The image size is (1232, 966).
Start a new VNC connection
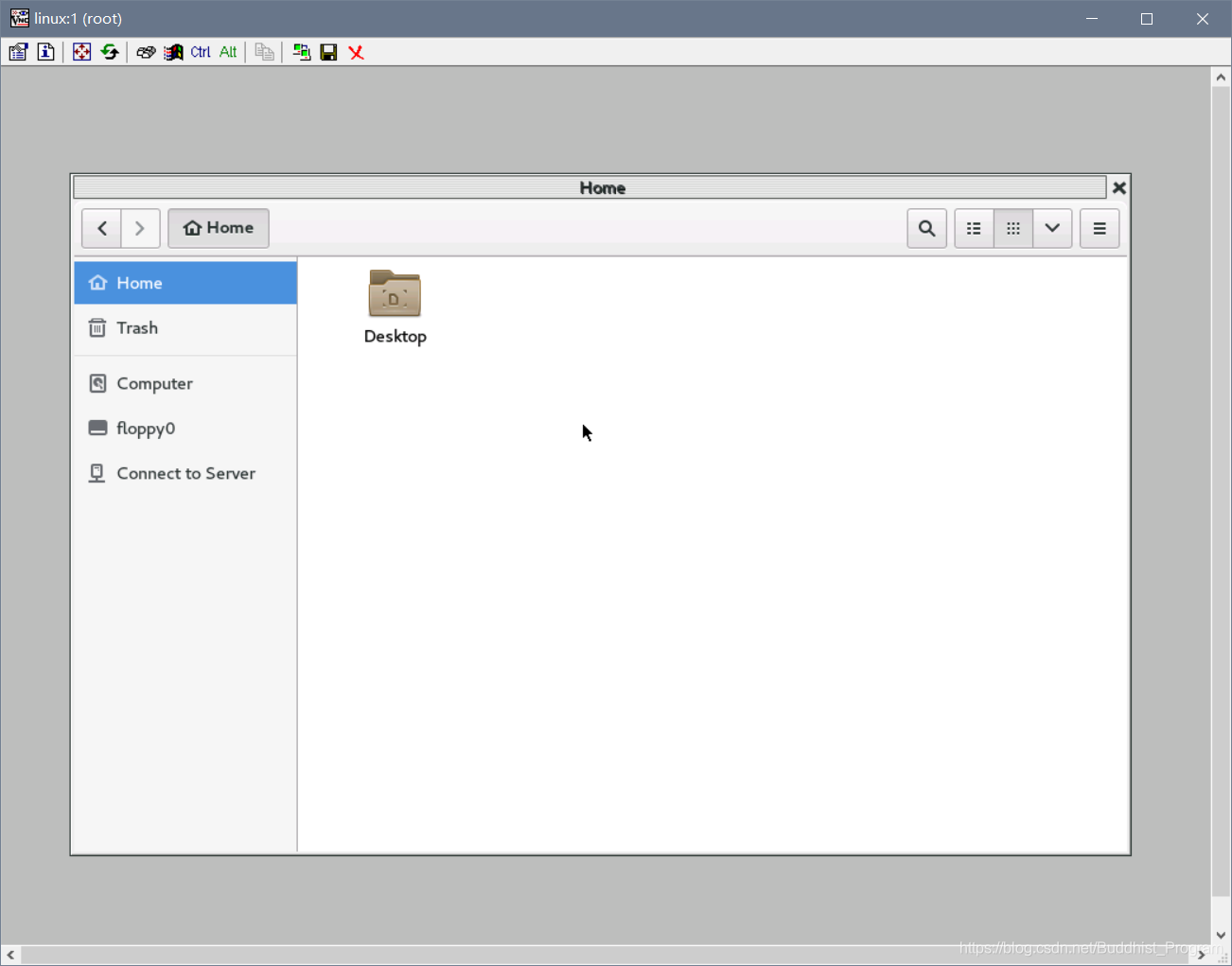tap(301, 52)
